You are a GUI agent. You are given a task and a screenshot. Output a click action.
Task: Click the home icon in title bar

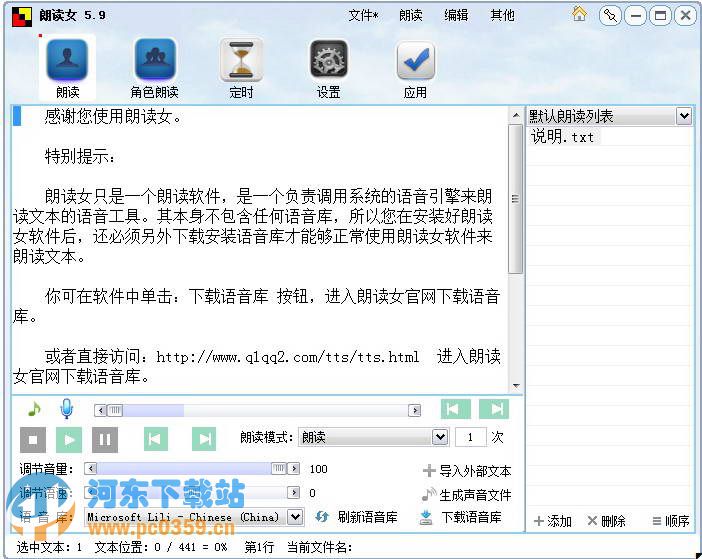[579, 14]
